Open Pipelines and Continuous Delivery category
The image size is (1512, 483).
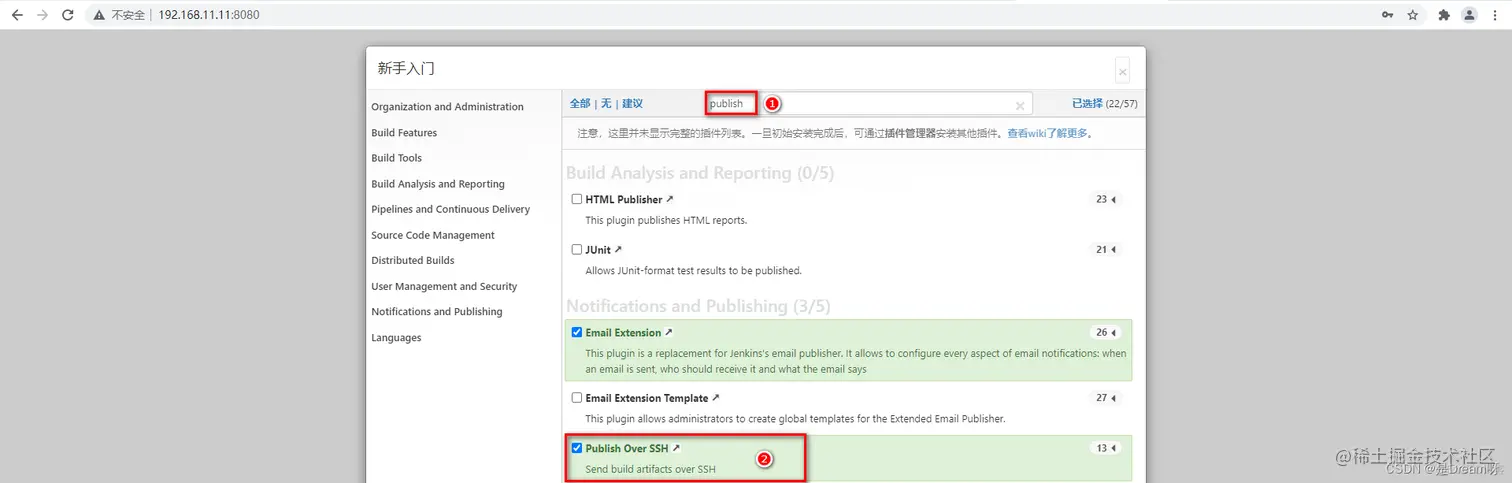point(451,209)
